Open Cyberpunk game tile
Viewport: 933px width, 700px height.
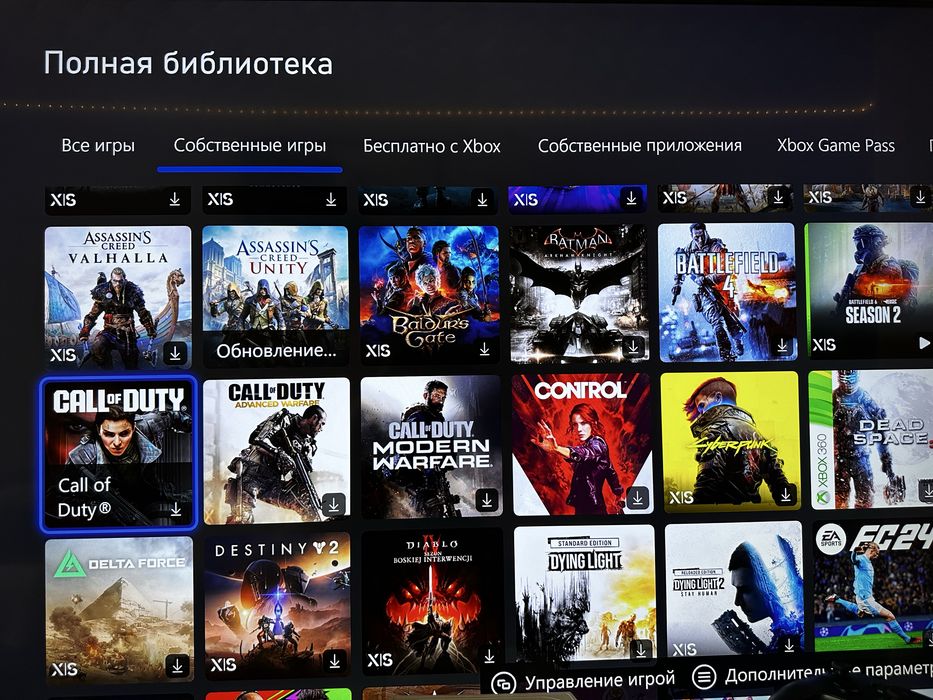731,442
